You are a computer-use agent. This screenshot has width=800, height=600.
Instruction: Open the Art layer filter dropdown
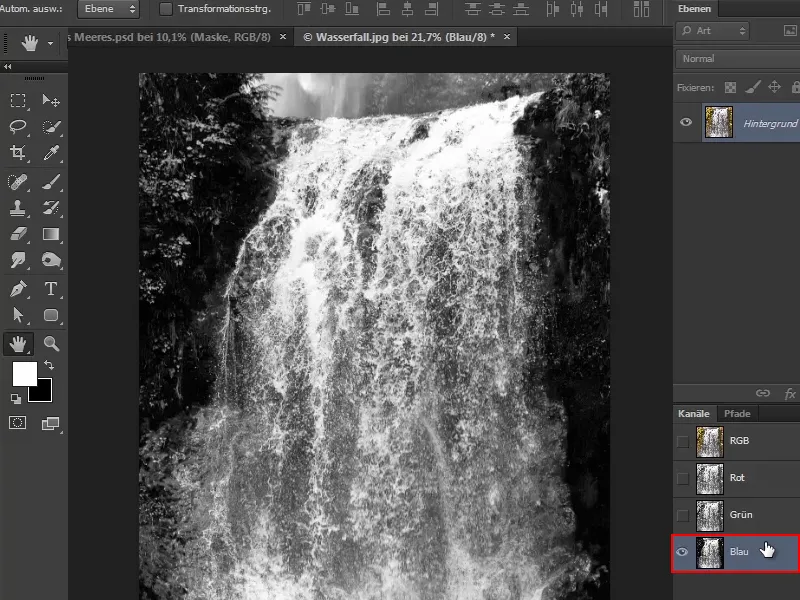click(x=713, y=31)
